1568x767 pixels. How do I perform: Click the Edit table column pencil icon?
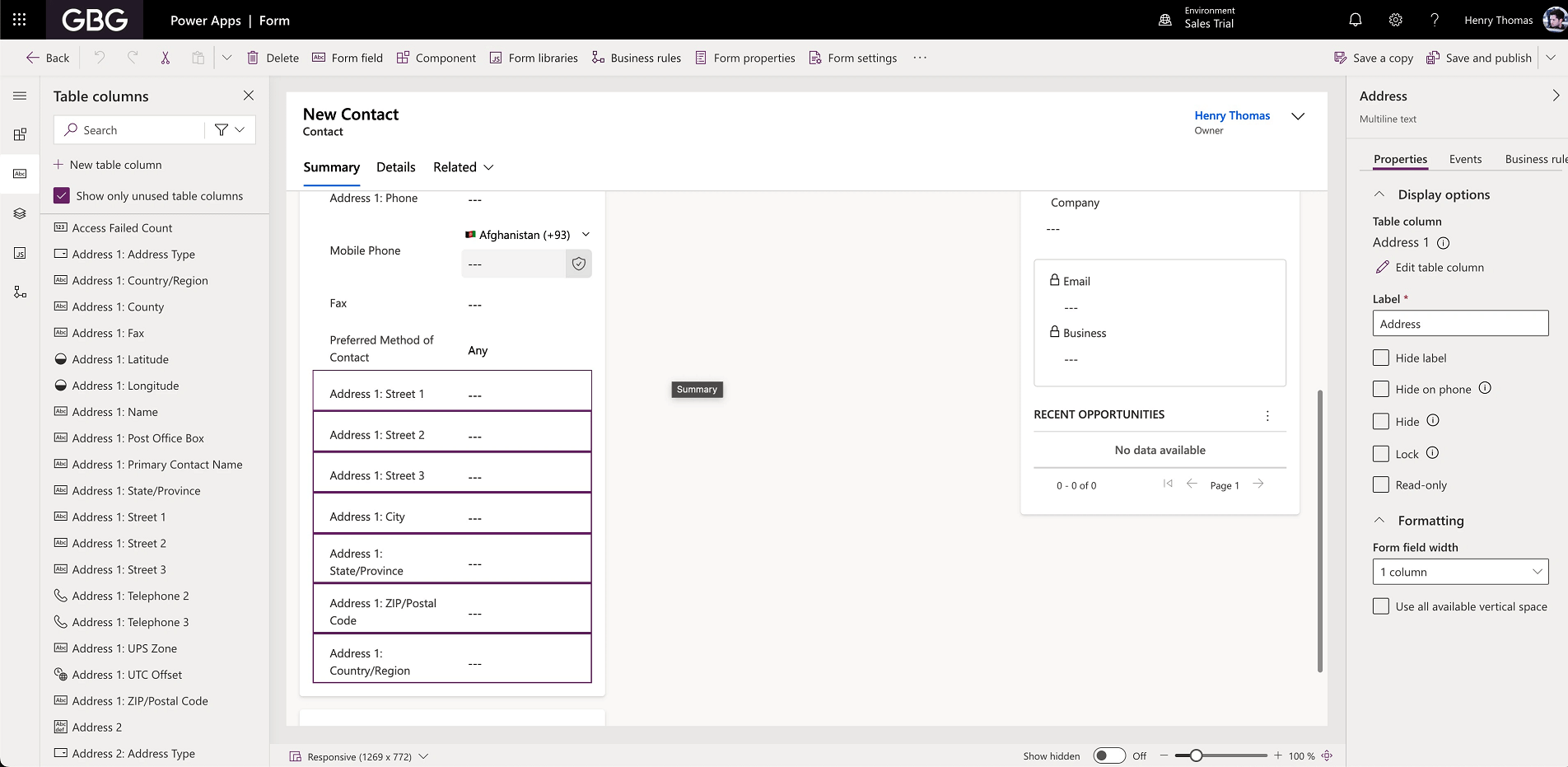coord(1383,267)
